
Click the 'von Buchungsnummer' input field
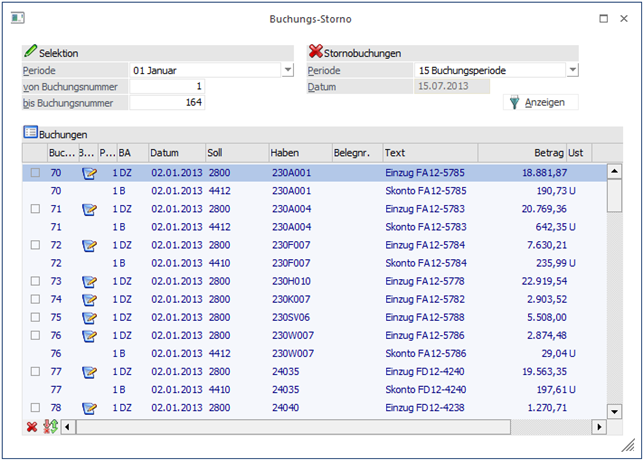tap(167, 87)
